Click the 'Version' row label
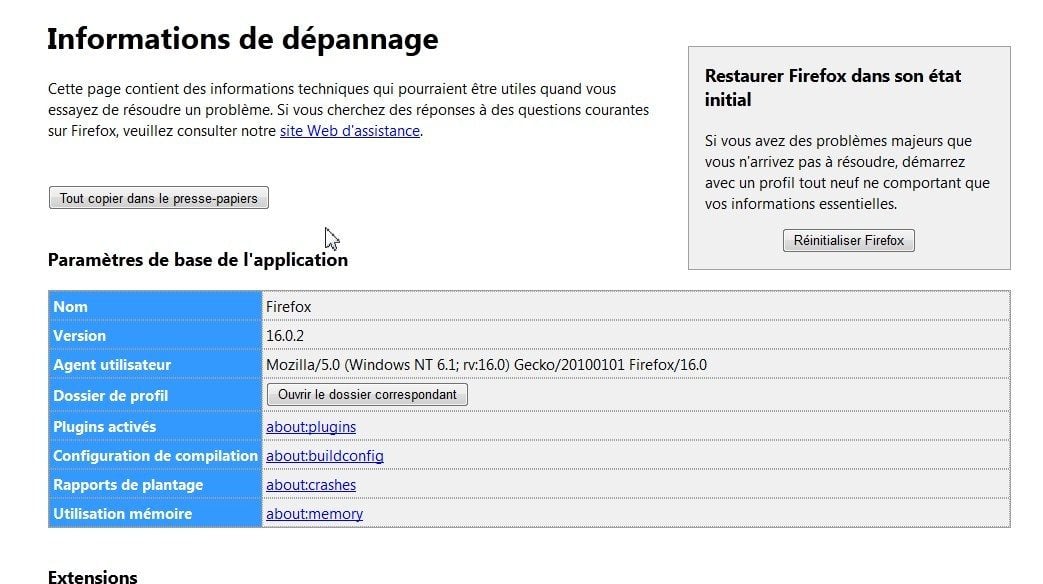 point(79,336)
